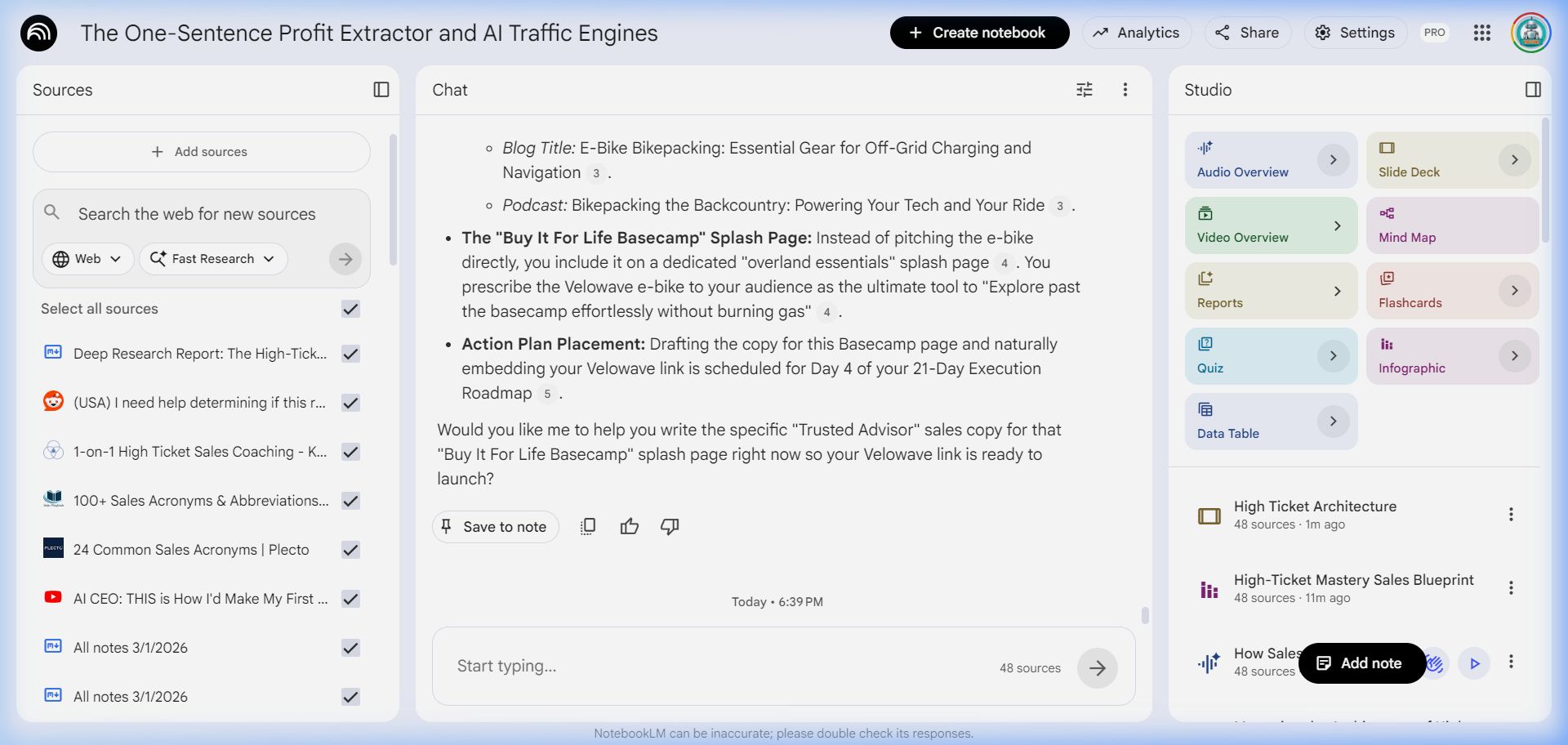Open the Chat more options menu
Image resolution: width=1568 pixels, height=745 pixels.
tap(1125, 90)
